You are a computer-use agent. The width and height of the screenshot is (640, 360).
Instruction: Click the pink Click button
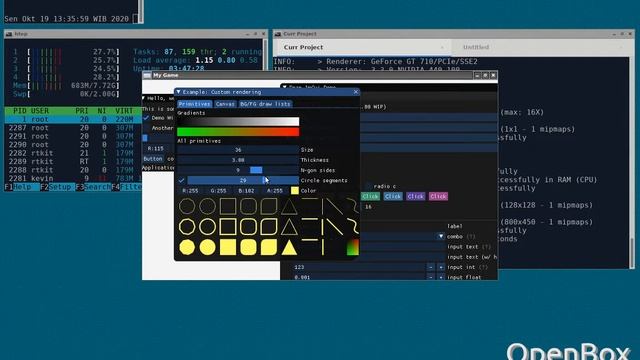[x=438, y=196]
